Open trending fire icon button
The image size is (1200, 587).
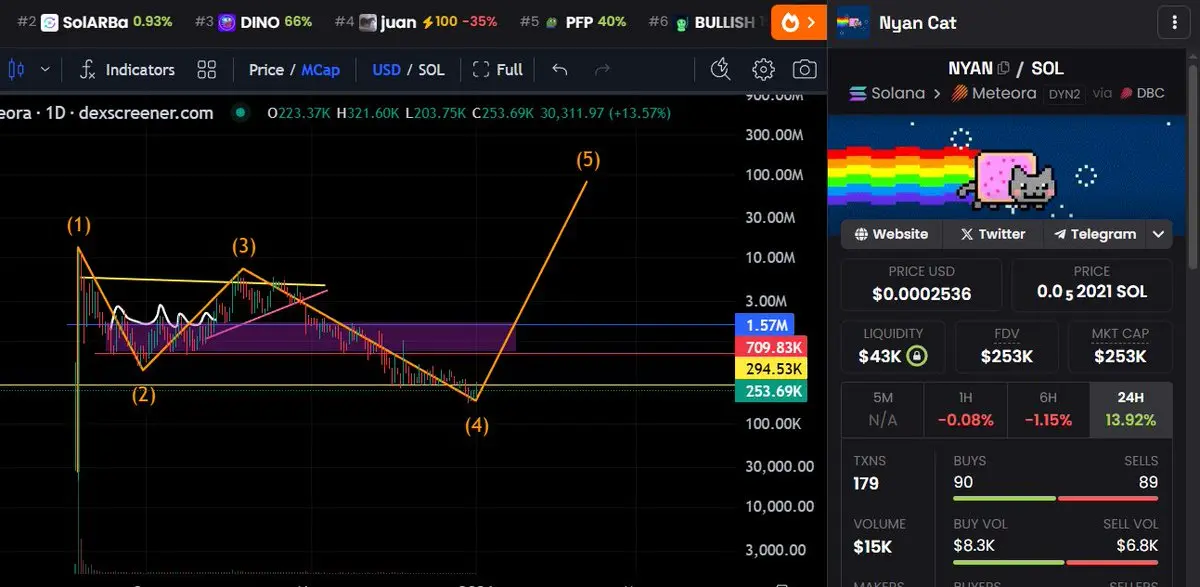point(798,22)
